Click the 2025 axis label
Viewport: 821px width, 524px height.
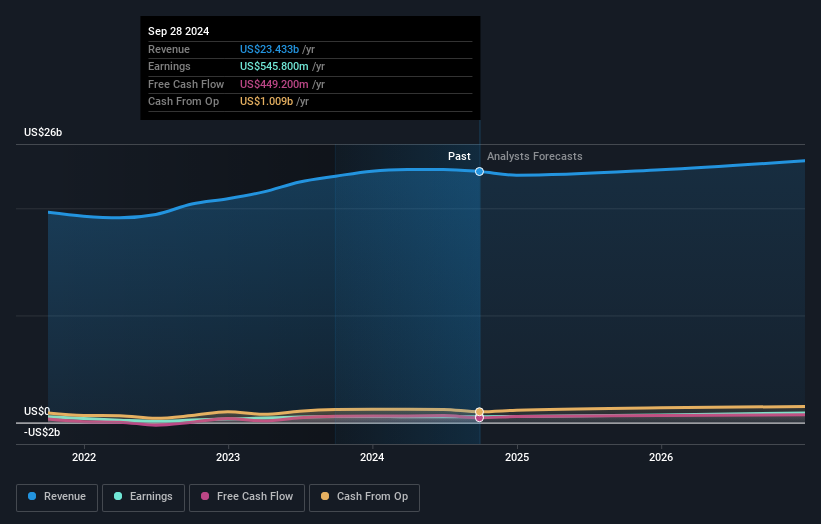(x=517, y=457)
